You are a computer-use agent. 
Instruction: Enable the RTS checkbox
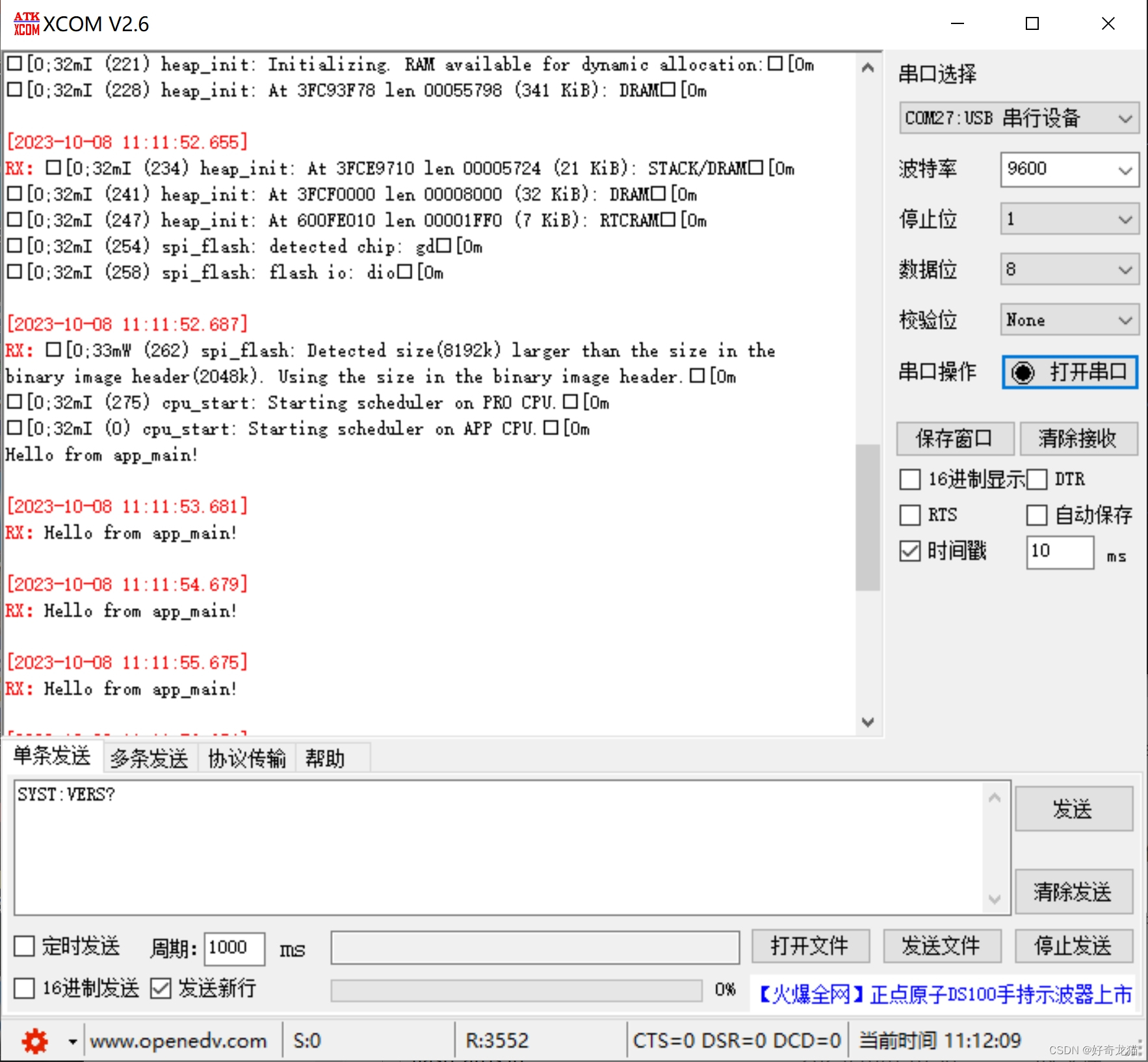point(909,515)
